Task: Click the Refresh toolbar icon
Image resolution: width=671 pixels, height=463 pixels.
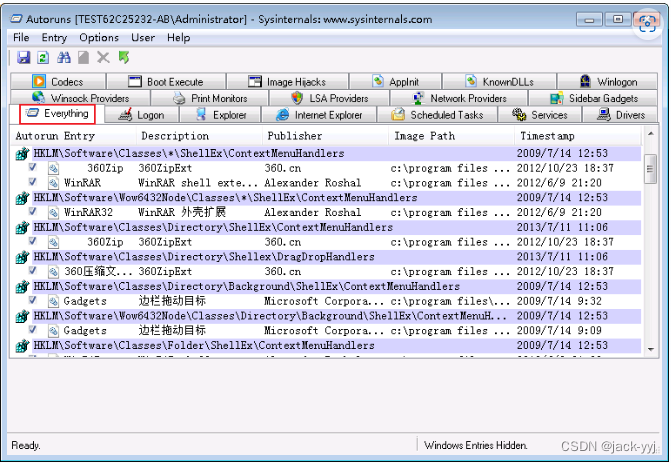Action: (43, 57)
